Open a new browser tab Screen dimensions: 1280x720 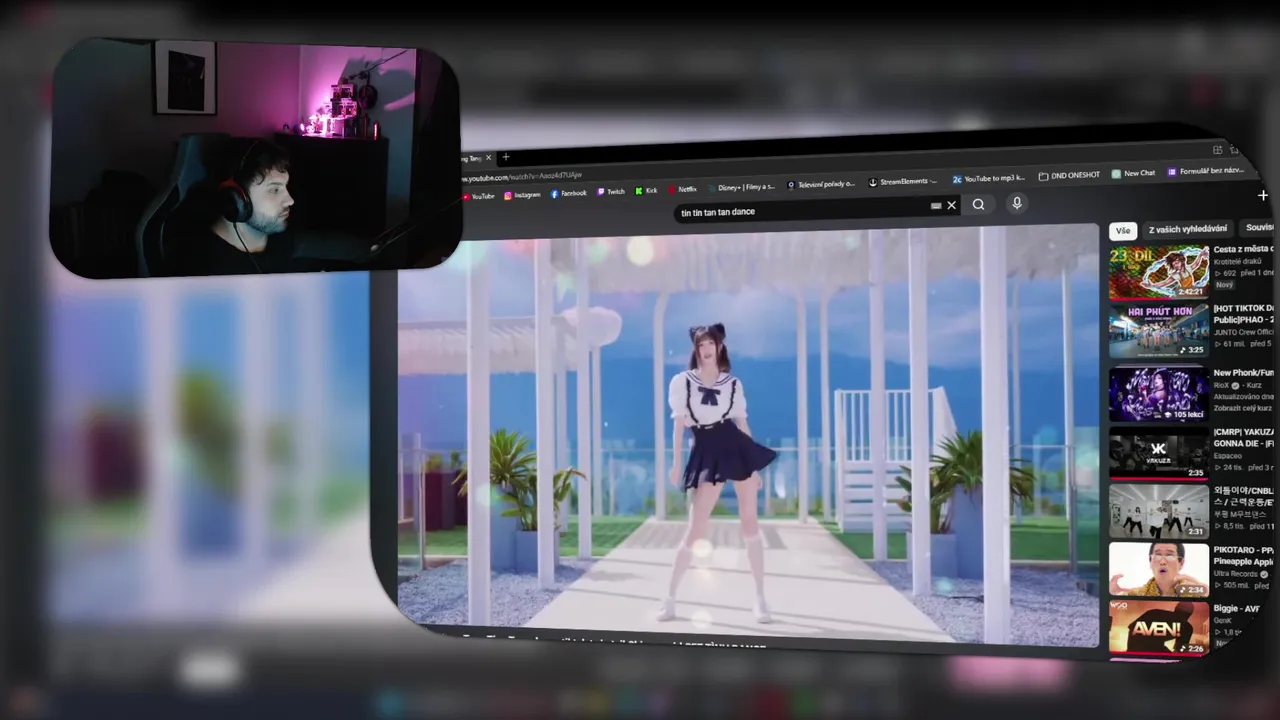[505, 157]
